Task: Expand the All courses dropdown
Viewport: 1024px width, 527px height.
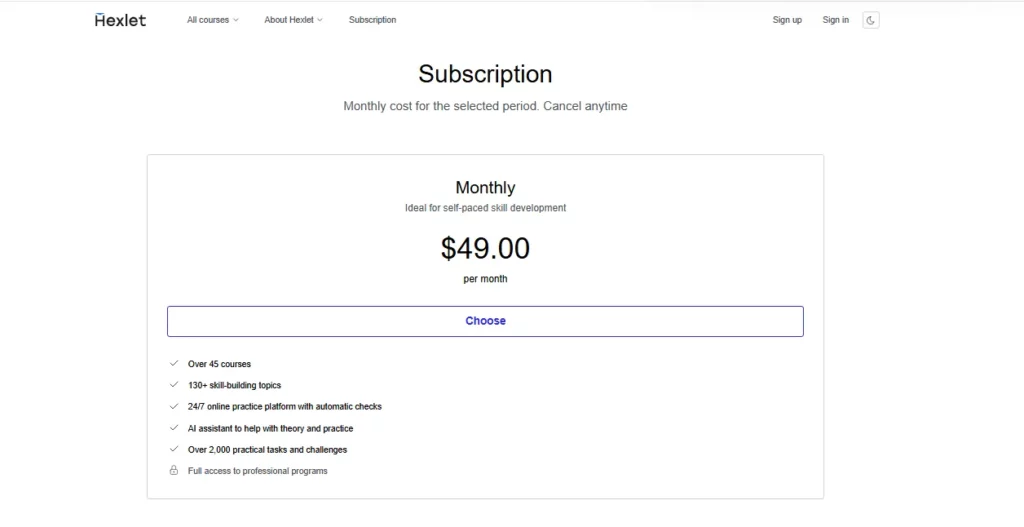Action: (x=212, y=20)
